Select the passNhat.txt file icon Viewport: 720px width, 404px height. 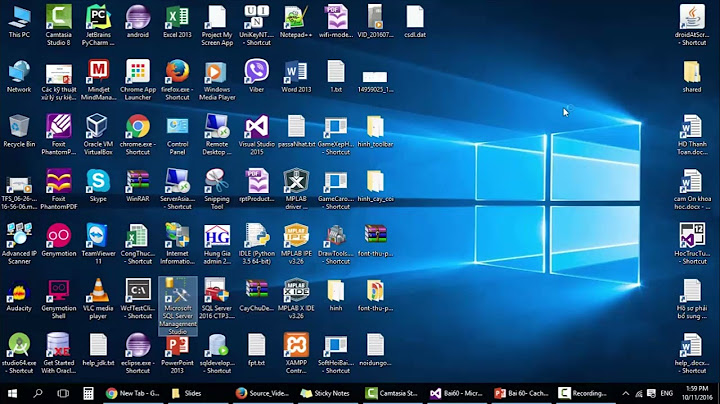point(296,130)
